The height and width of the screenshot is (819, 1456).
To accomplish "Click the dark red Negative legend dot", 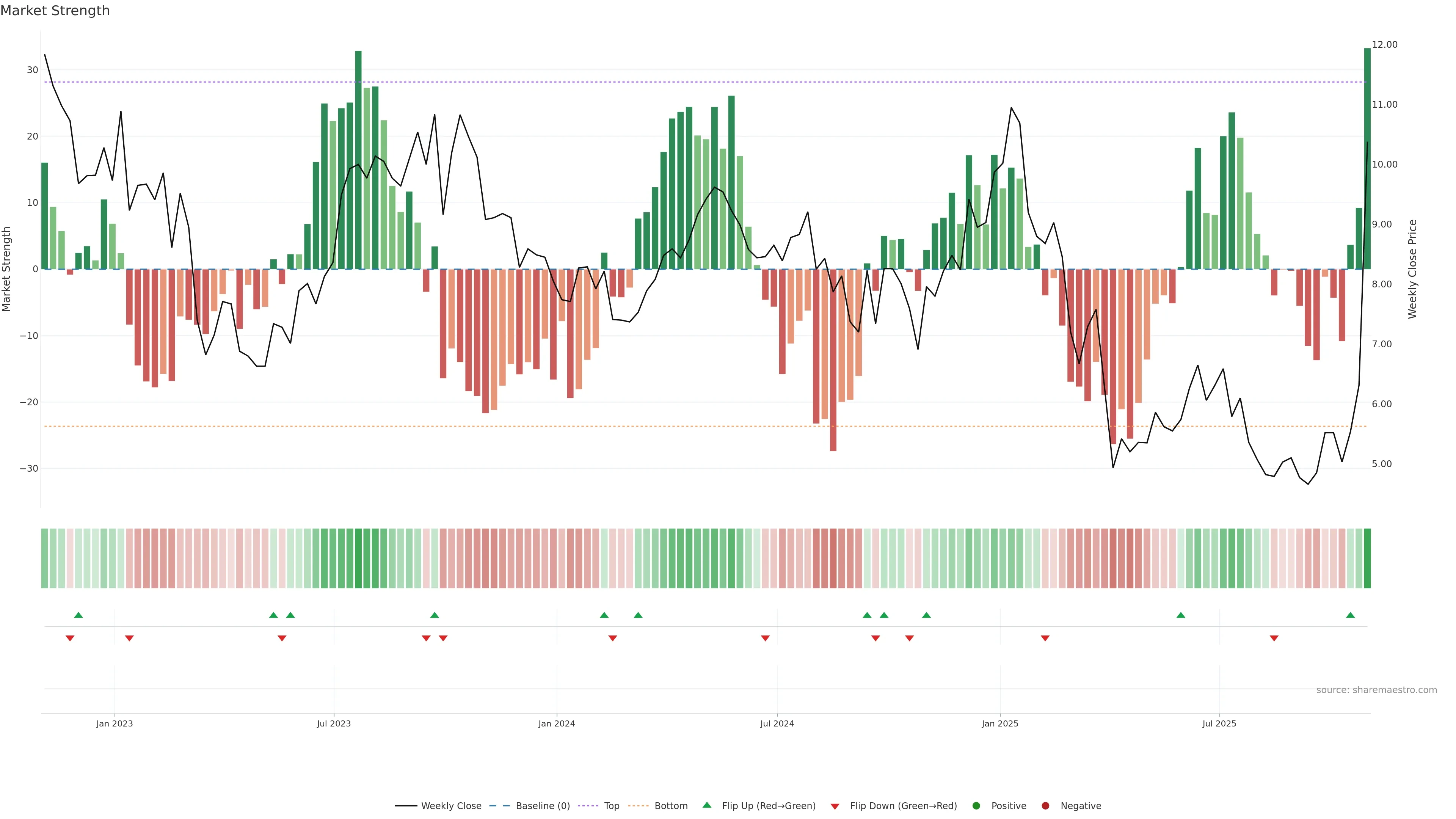I will 1045,805.
